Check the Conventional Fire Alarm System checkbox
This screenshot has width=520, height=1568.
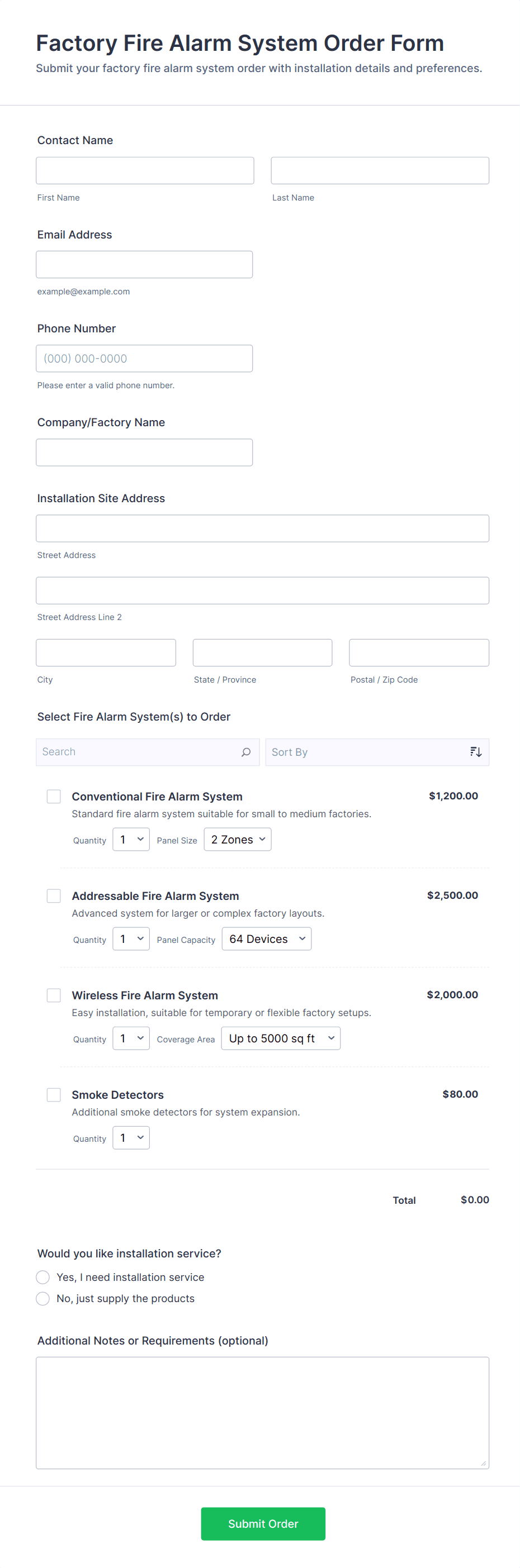coord(54,796)
